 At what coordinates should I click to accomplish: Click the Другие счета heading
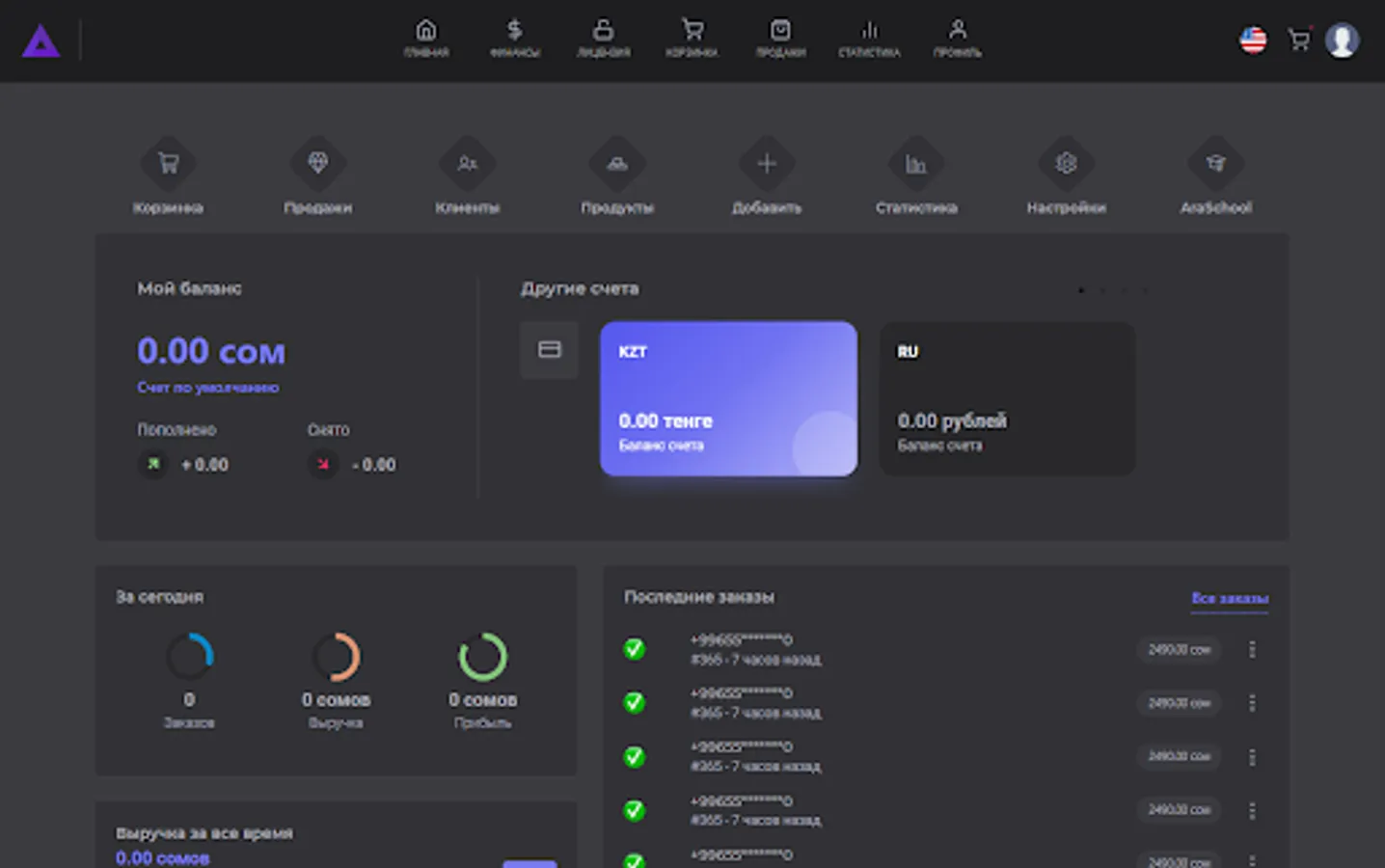pyautogui.click(x=580, y=288)
